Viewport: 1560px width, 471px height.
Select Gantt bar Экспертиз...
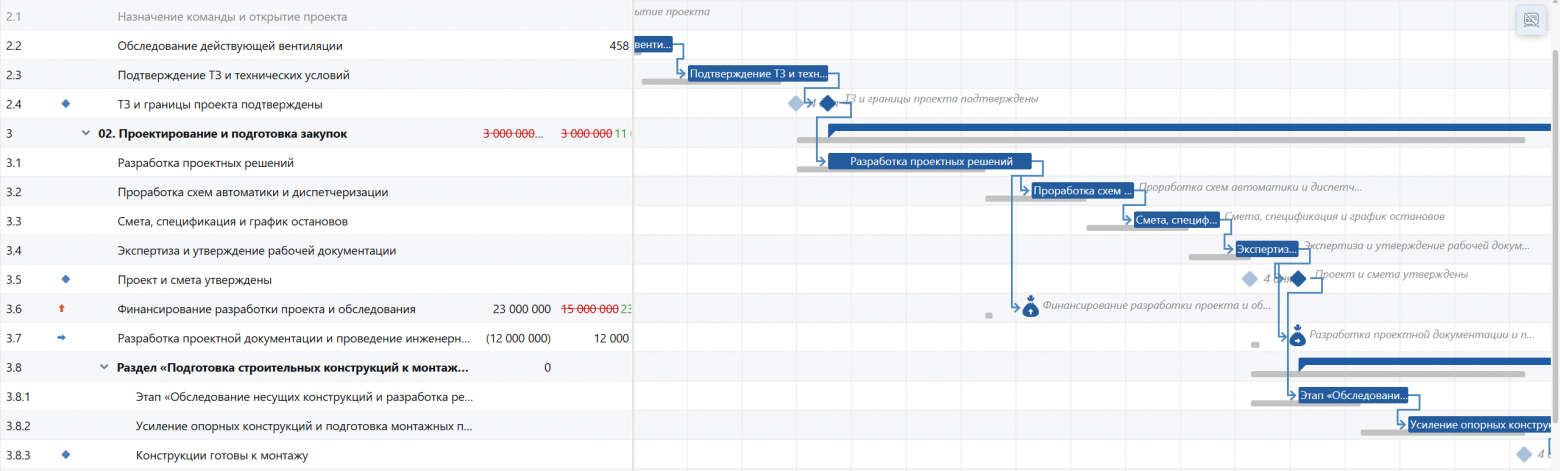coord(1266,249)
